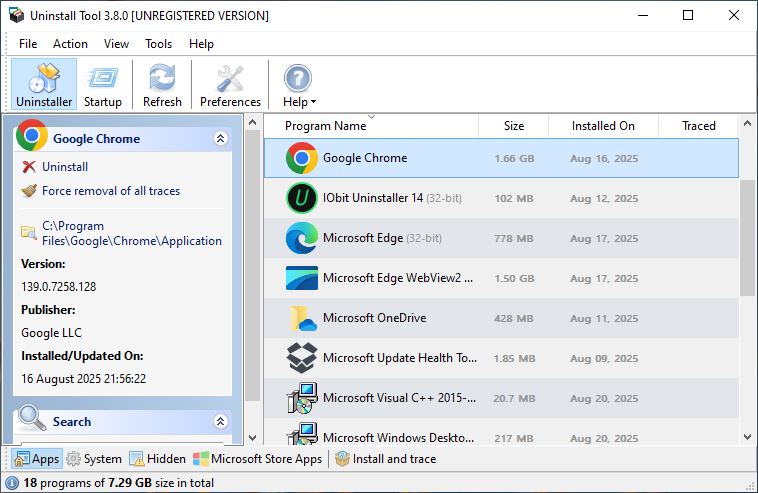Screen dimensions: 758x493
Task: Switch to Microsoft Store Apps tab
Action: (x=258, y=459)
